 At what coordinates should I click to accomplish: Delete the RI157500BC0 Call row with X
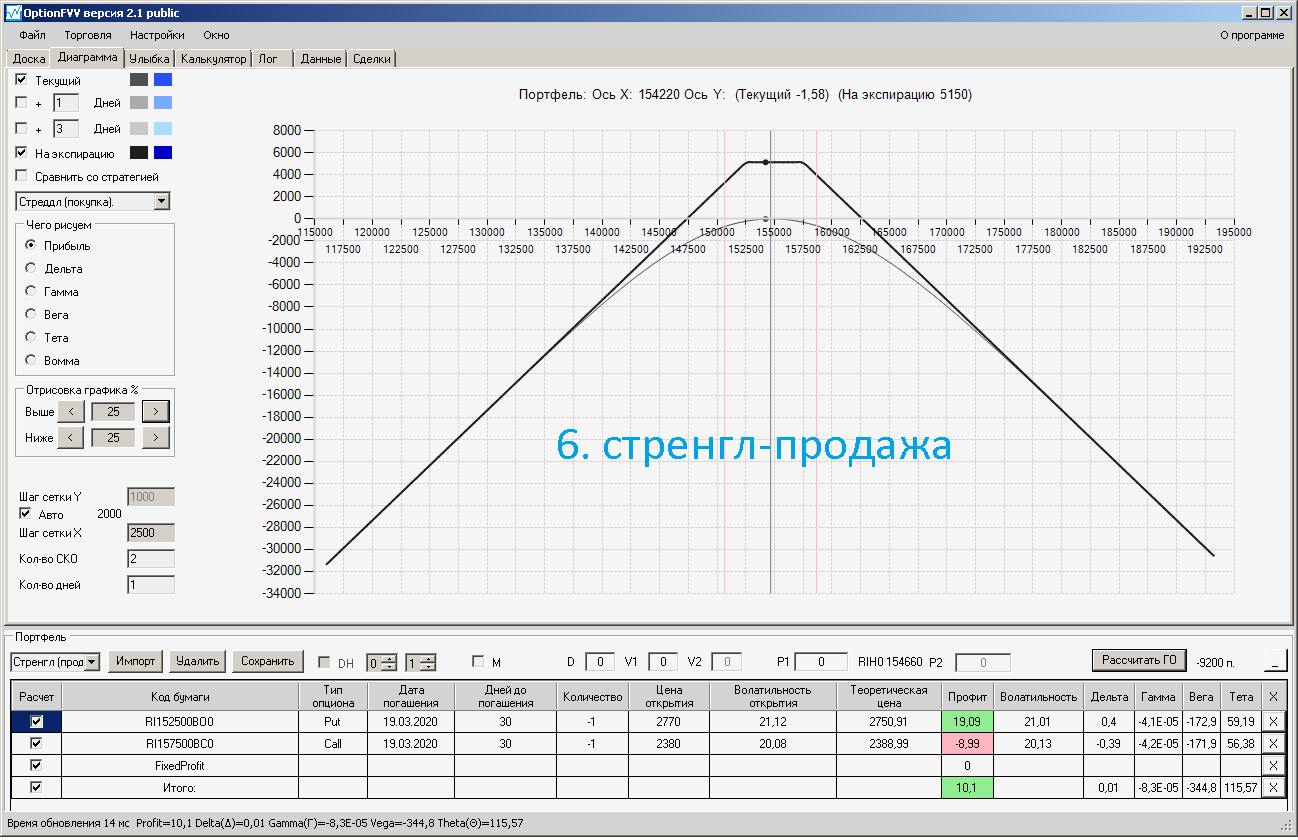point(1273,743)
